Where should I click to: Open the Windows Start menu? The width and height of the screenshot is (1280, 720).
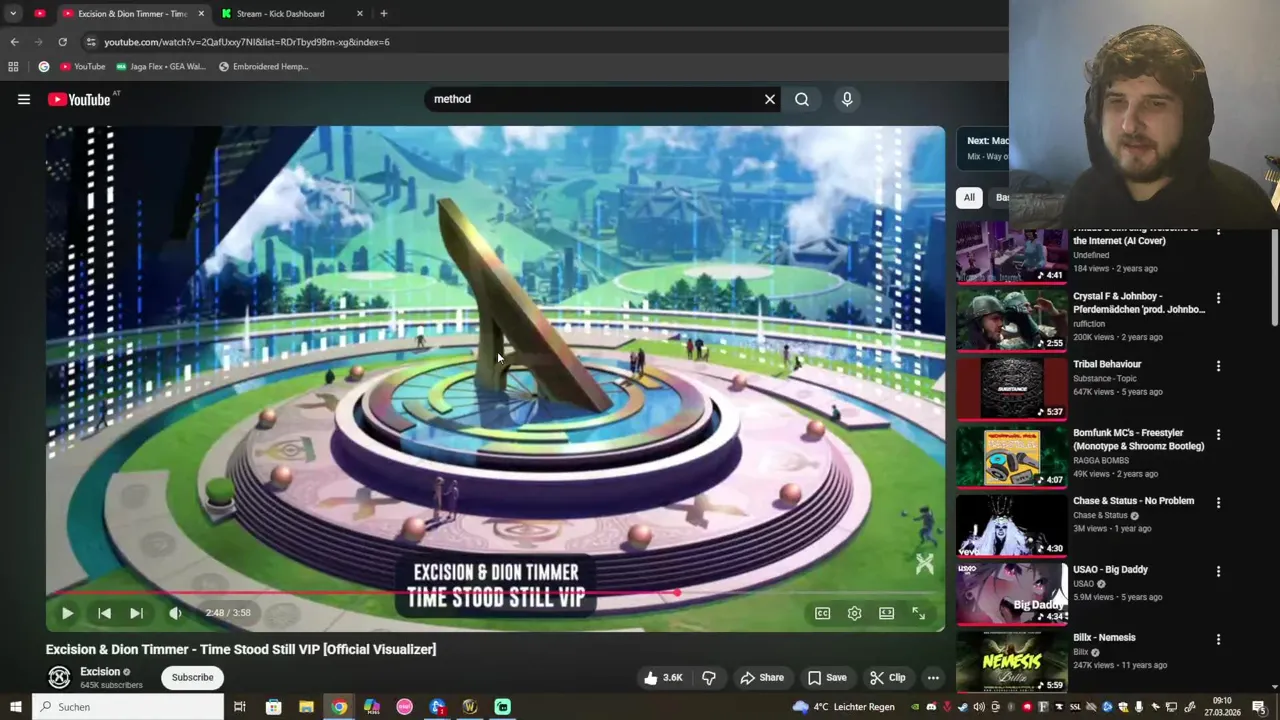(x=15, y=707)
